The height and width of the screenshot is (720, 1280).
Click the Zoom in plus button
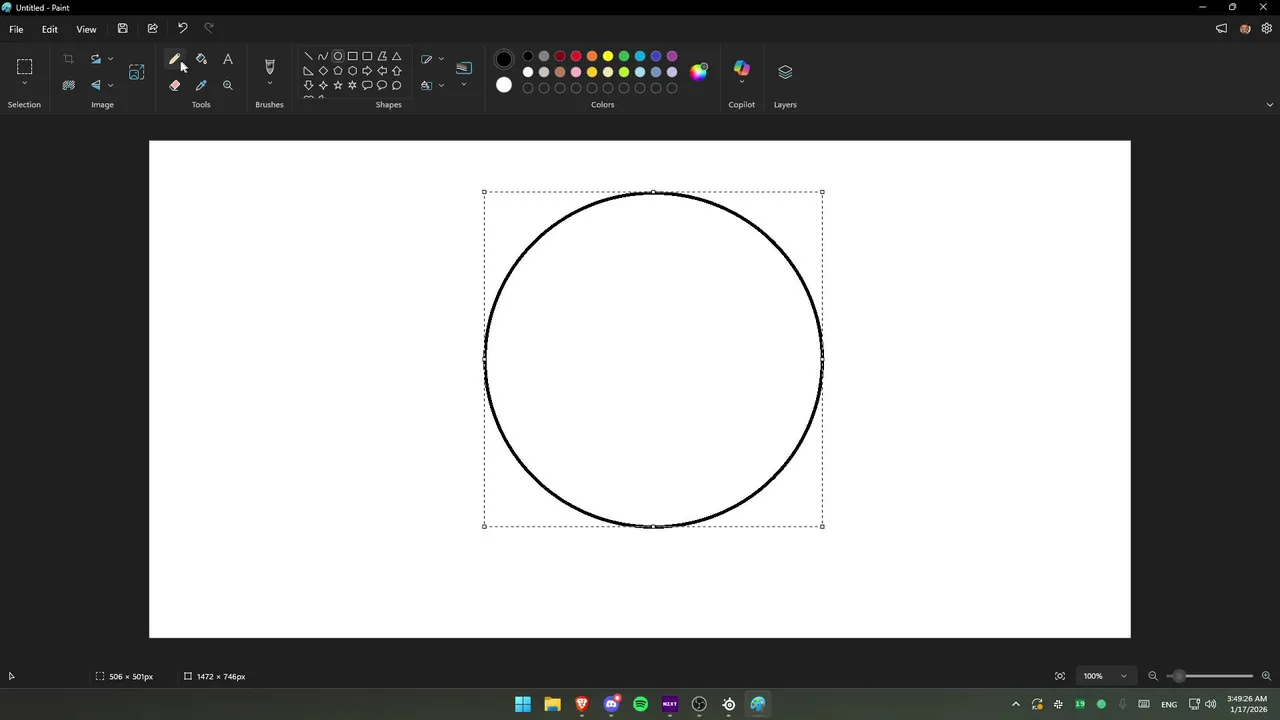(1267, 676)
